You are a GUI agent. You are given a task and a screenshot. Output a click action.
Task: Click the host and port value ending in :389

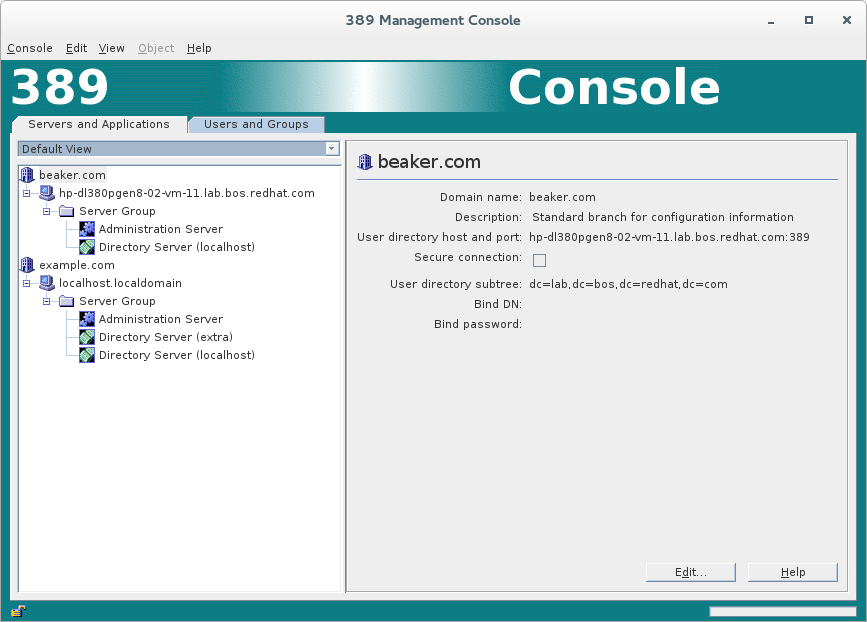pos(669,238)
